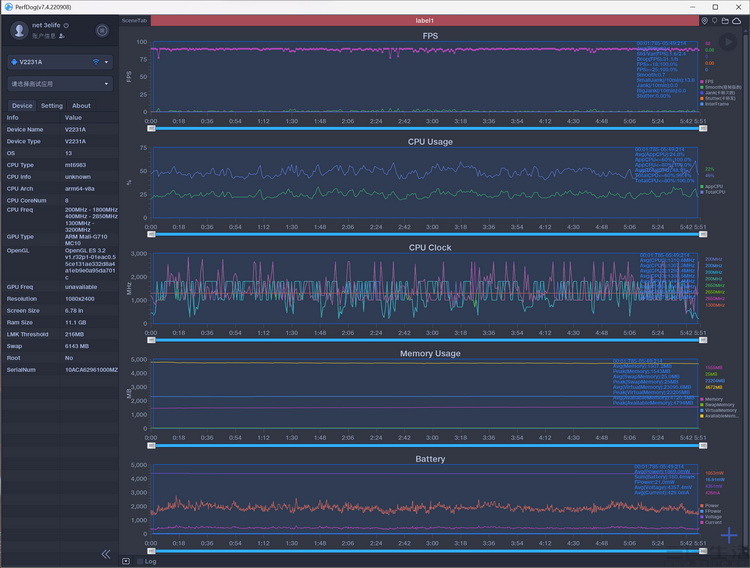Click the CPU Clock chart left range handle
The image size is (750, 568).
152,340
